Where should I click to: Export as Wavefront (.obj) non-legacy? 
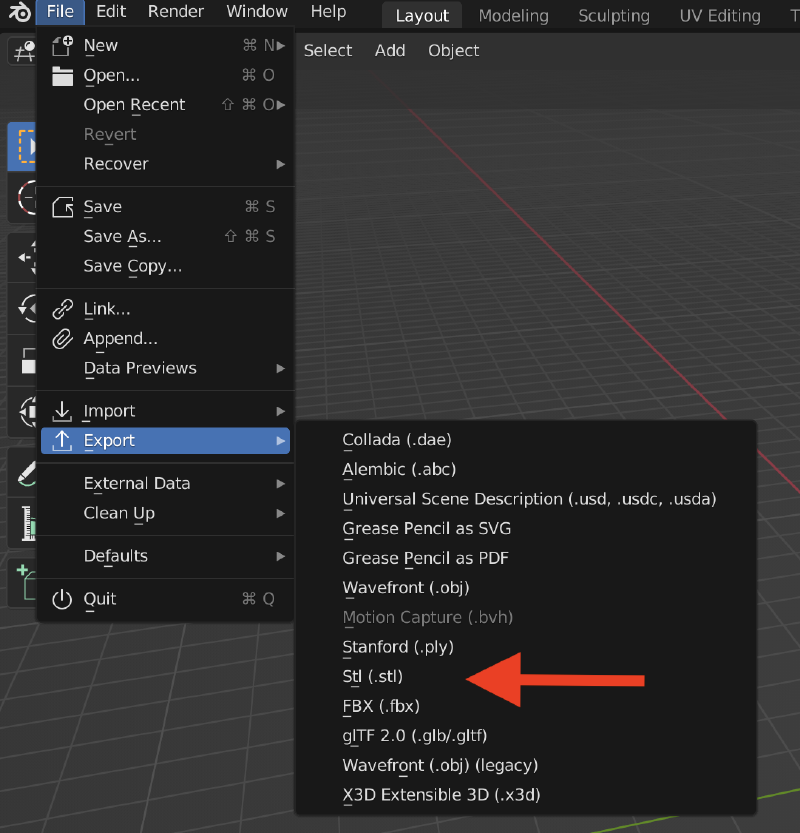click(x=525, y=588)
